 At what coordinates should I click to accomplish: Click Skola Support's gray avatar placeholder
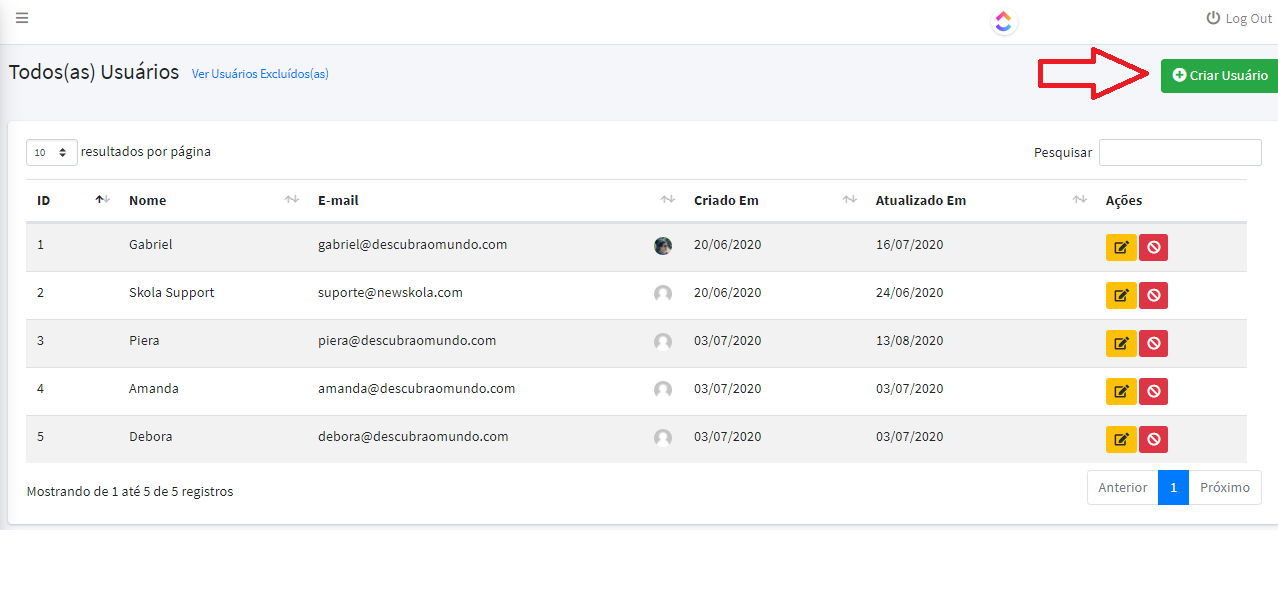click(x=663, y=294)
